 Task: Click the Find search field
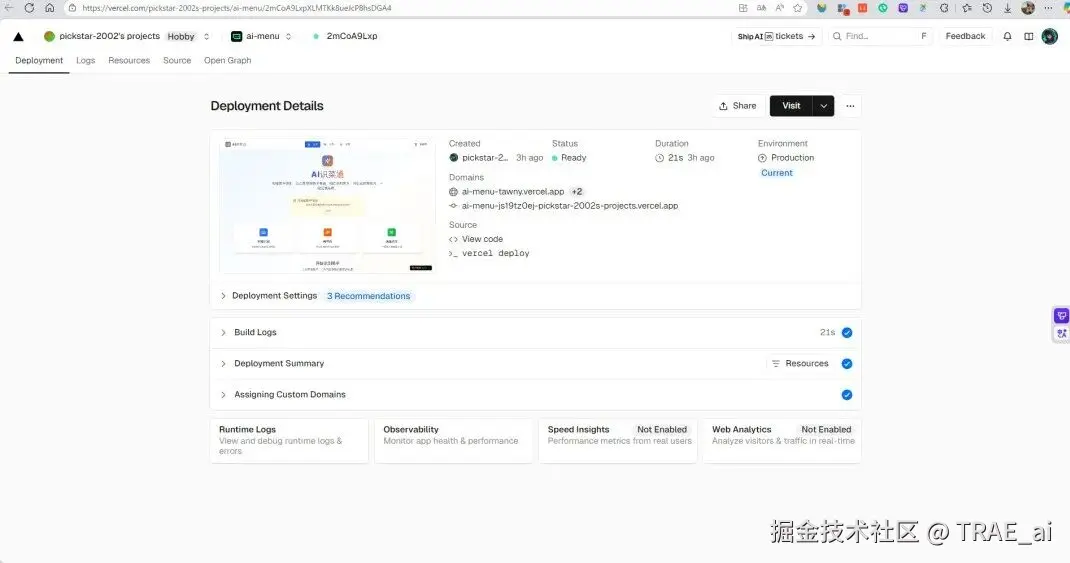pyautogui.click(x=880, y=36)
